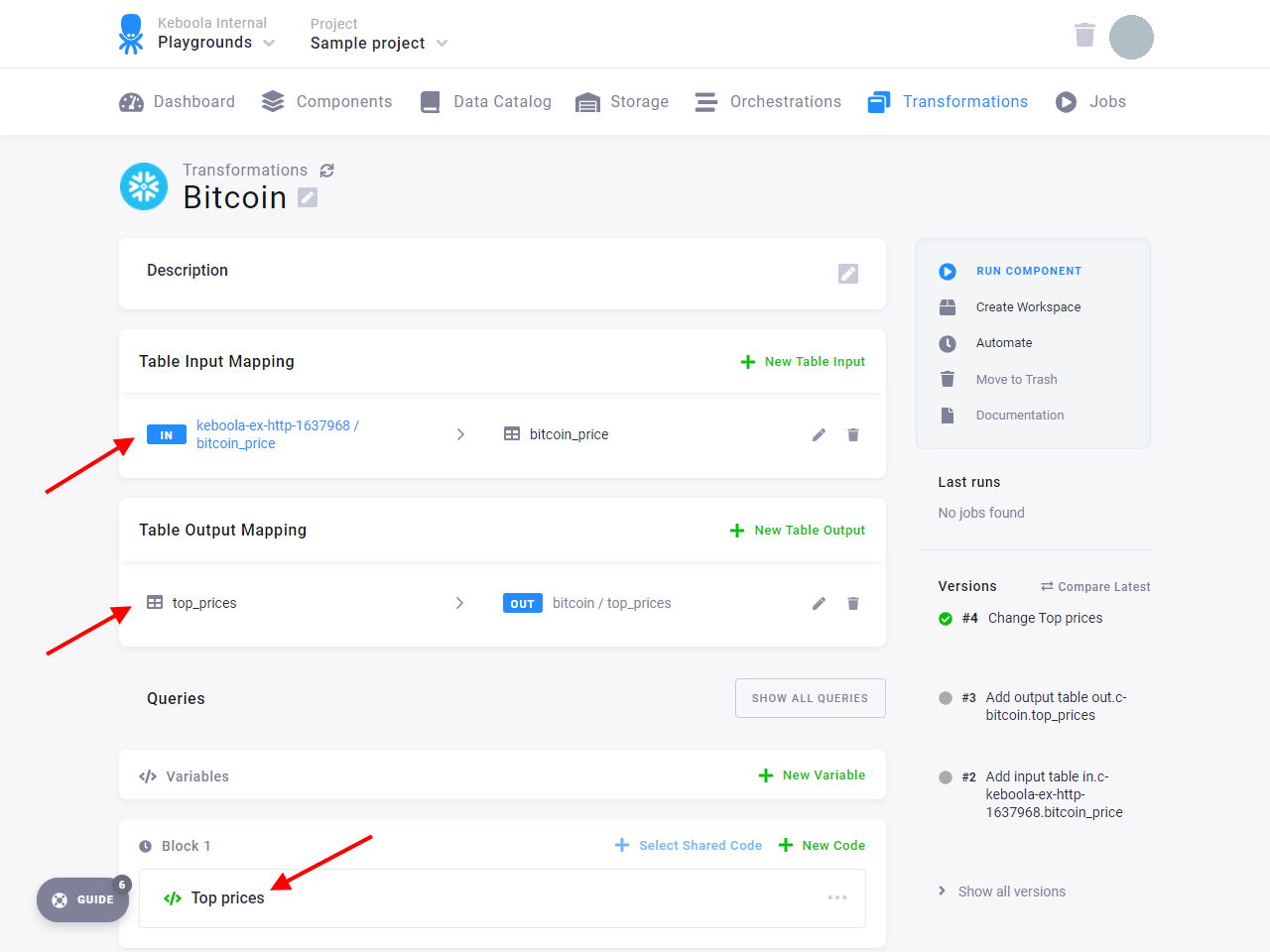Open the trash bin in the header
This screenshot has height=952, width=1270.
(x=1084, y=36)
